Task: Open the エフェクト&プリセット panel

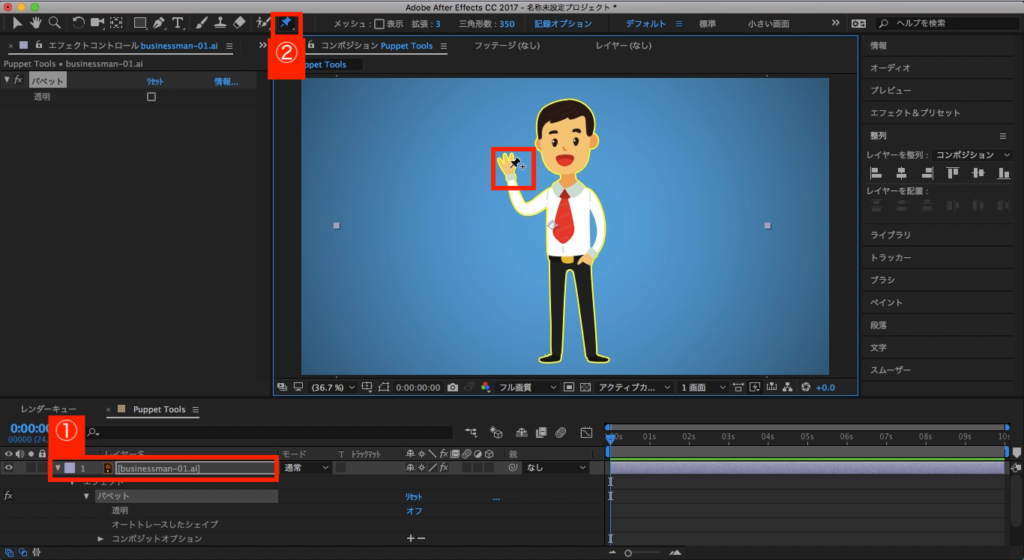Action: point(914,113)
